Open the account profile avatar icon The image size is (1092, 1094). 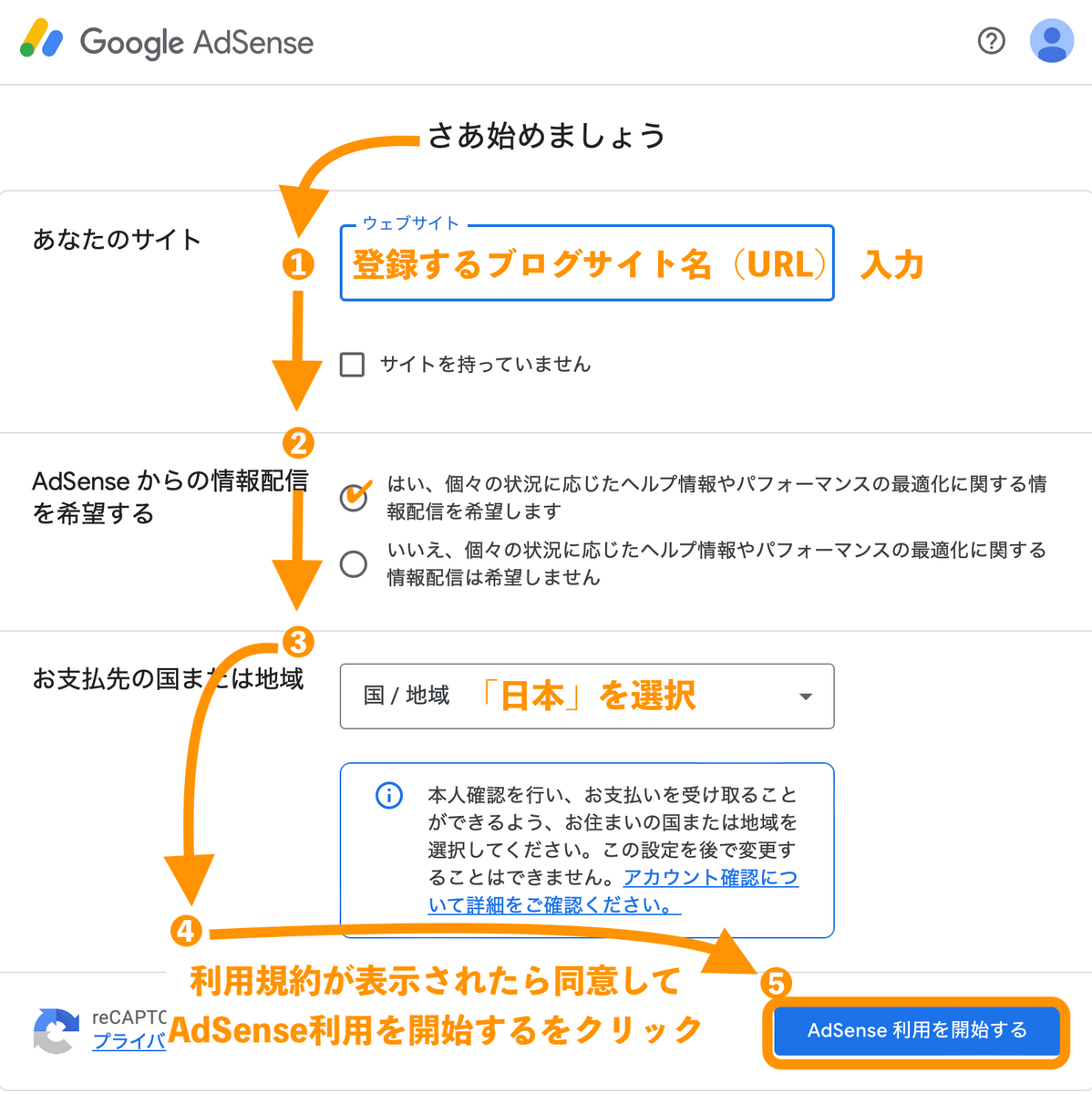point(1051,40)
